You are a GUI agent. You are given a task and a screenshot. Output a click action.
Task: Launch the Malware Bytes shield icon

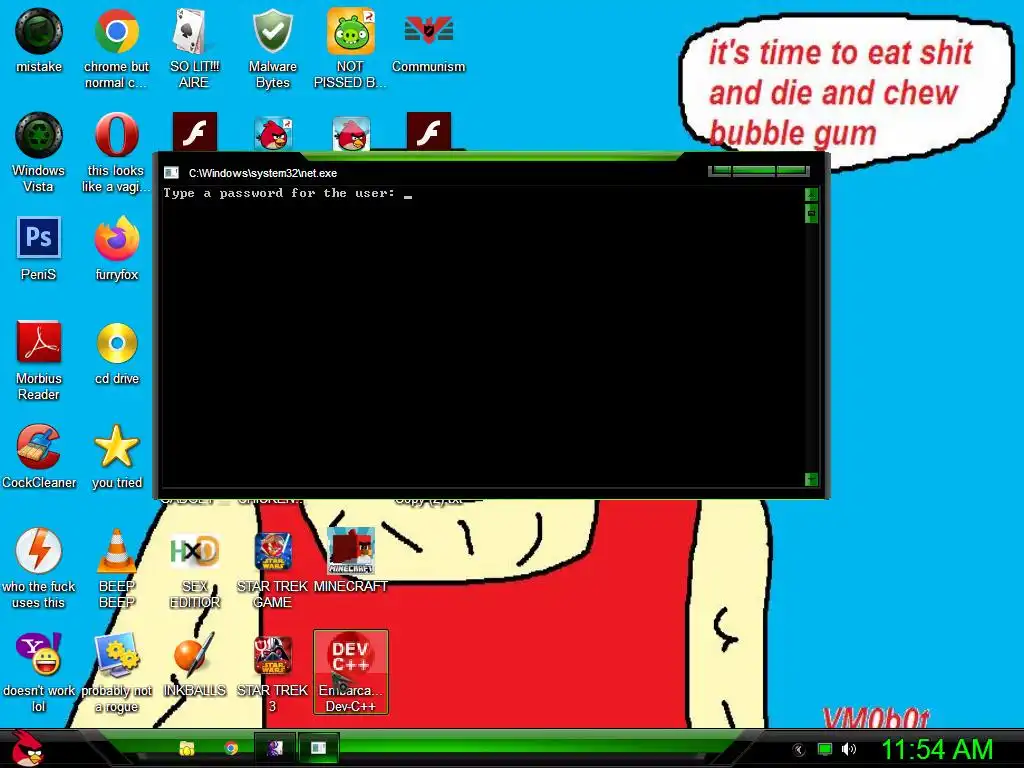[x=272, y=48]
